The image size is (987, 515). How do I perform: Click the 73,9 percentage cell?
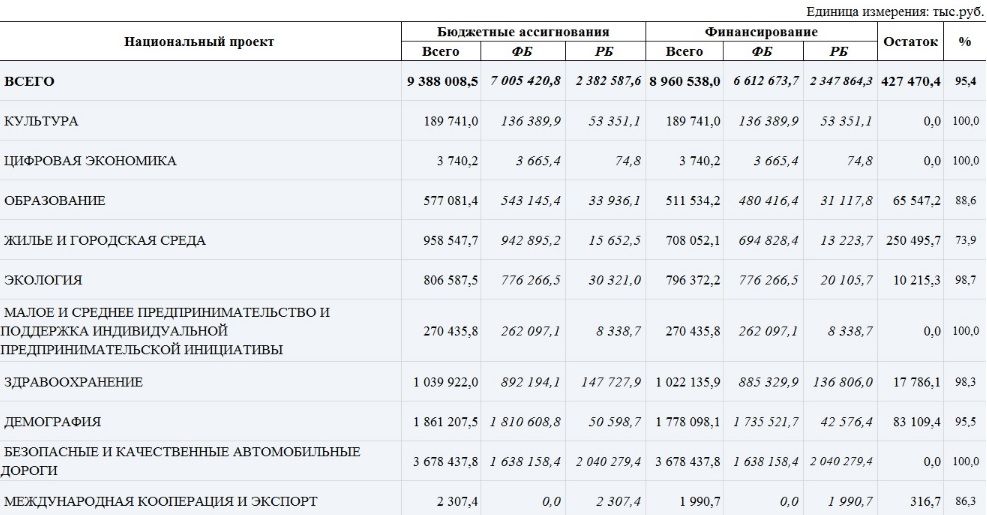click(965, 241)
